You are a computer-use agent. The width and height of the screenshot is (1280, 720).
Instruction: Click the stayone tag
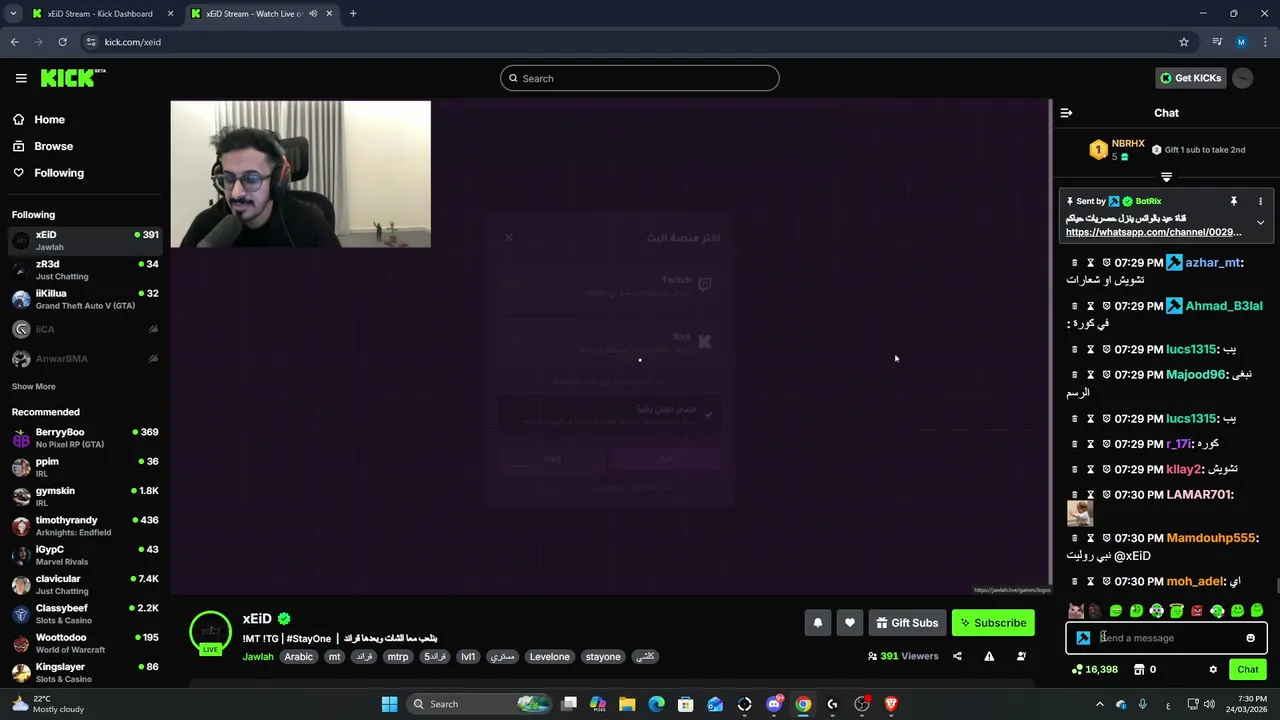tap(603, 657)
